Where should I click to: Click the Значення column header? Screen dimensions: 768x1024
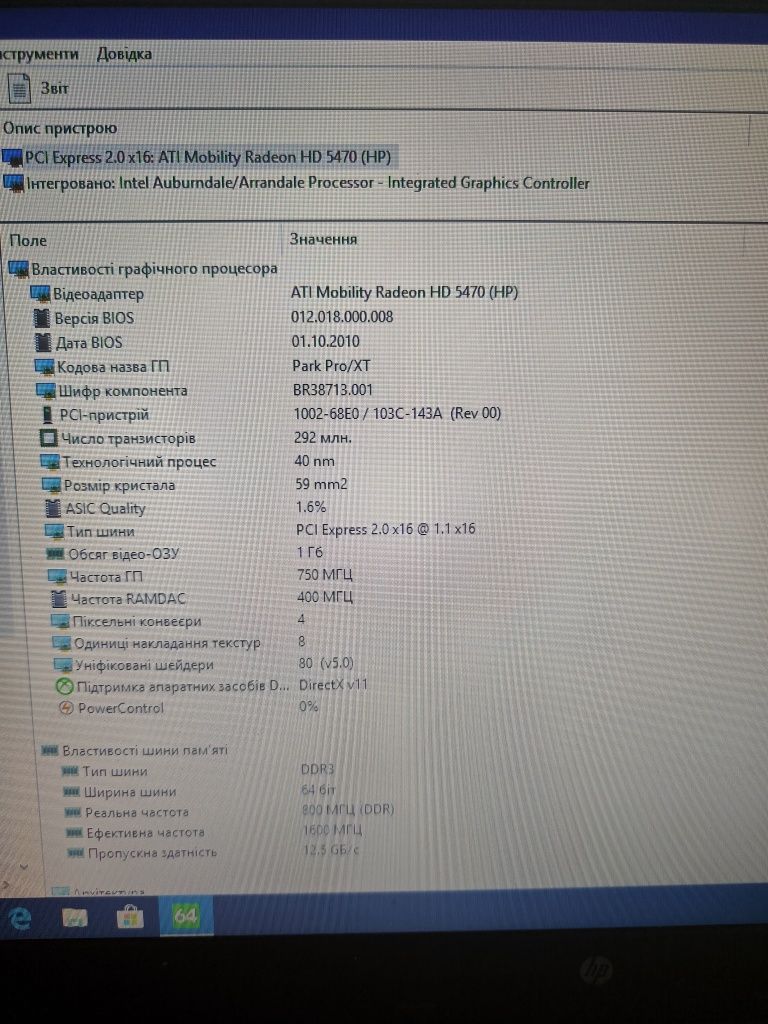click(323, 239)
